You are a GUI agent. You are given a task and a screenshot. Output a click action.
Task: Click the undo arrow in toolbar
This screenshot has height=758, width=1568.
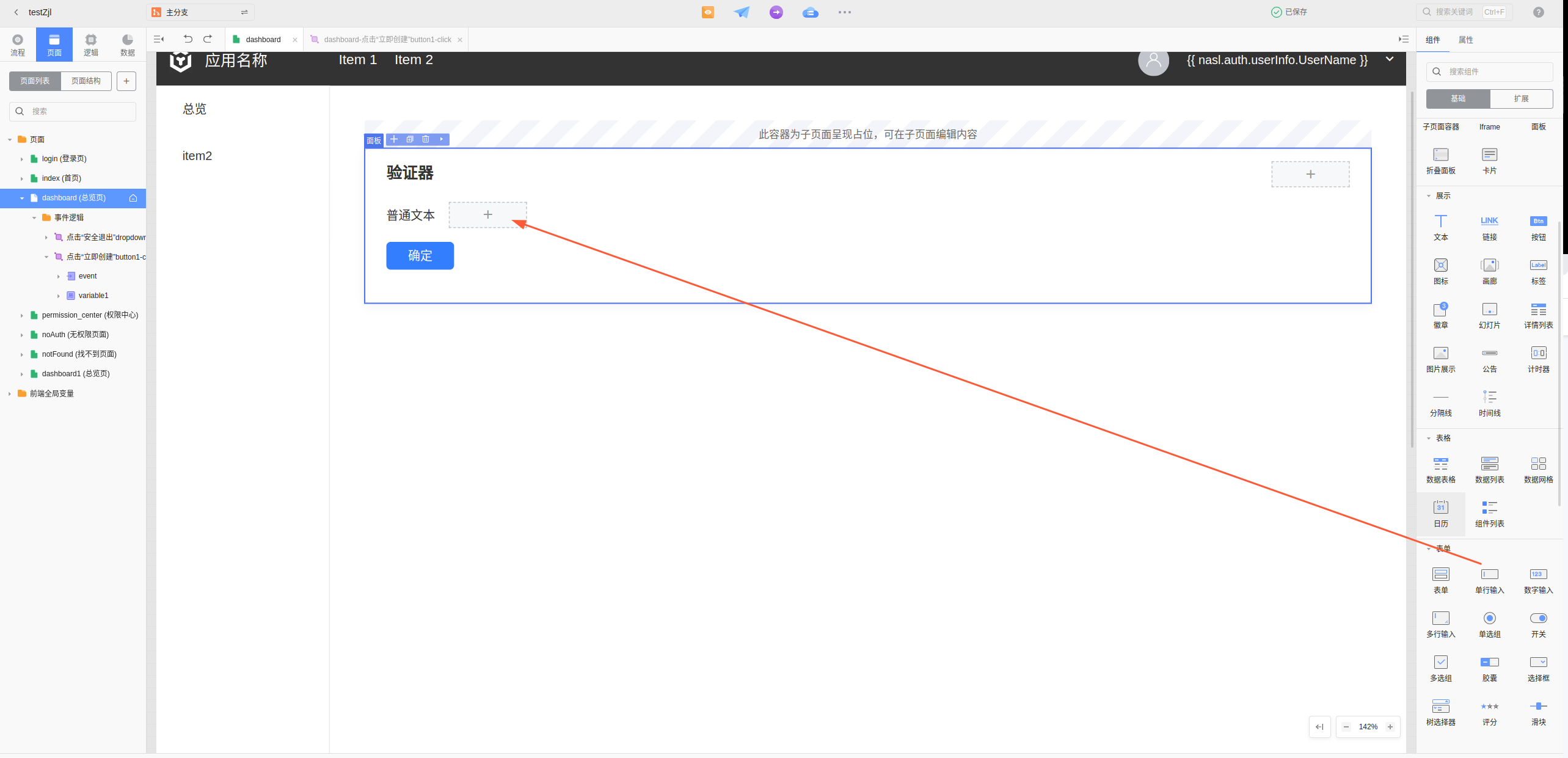pos(188,39)
